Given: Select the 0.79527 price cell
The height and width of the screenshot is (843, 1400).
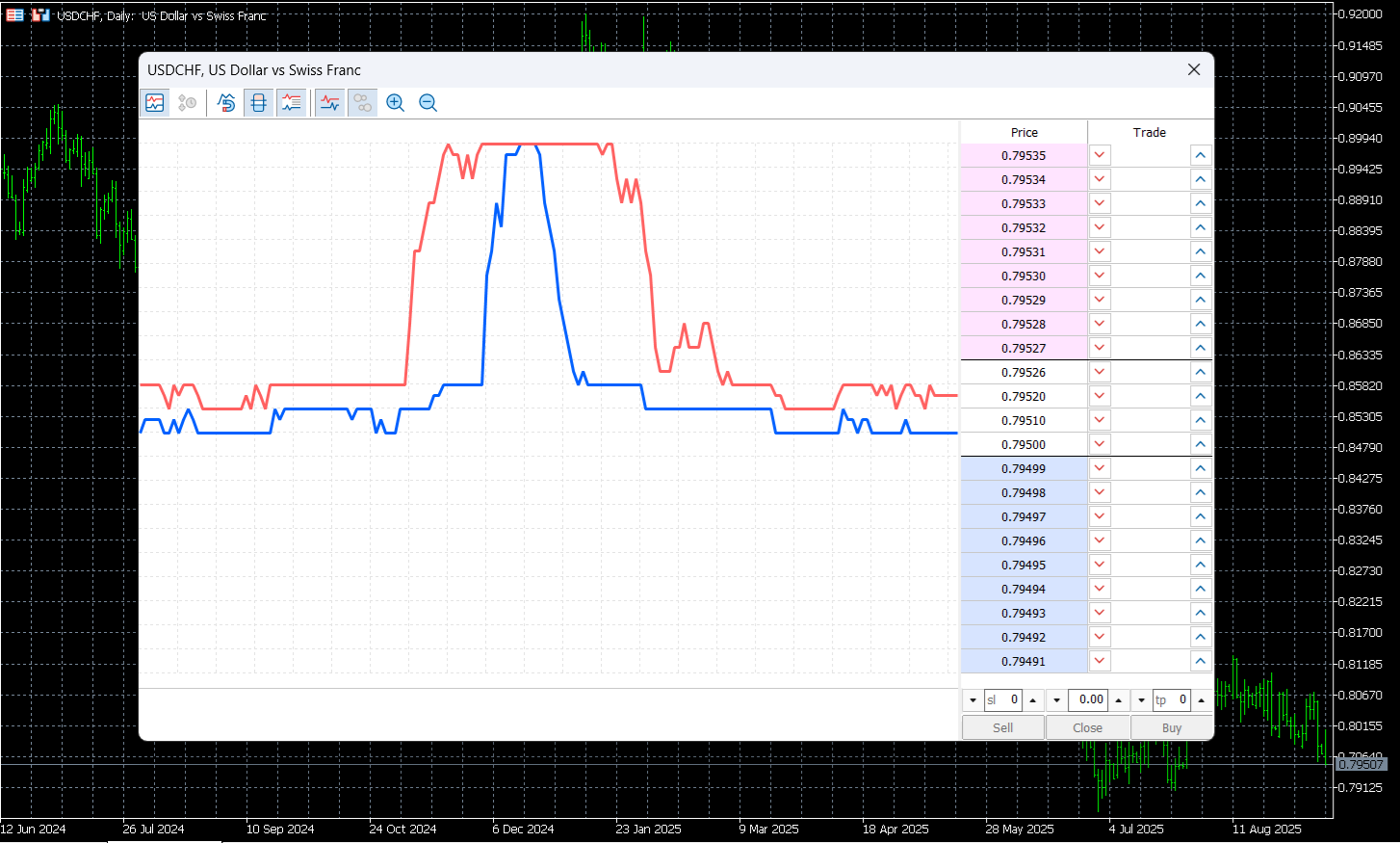Looking at the screenshot, I should pos(1024,348).
